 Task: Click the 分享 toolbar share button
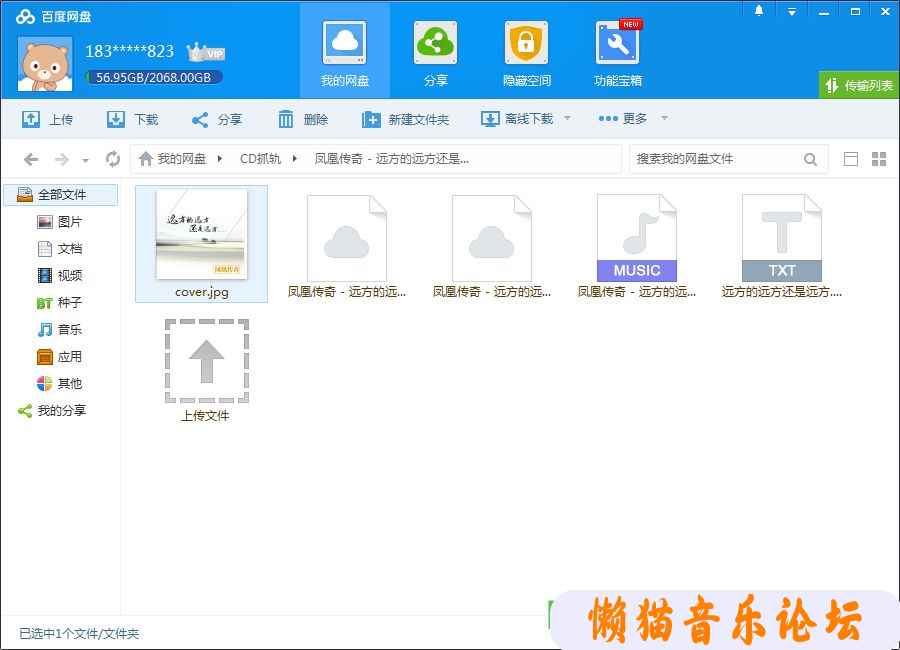tap(217, 119)
